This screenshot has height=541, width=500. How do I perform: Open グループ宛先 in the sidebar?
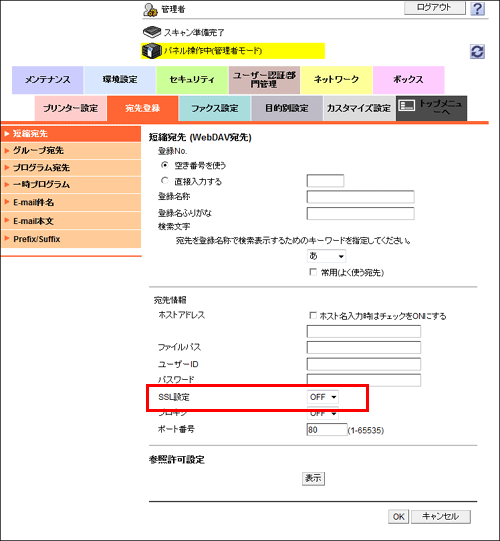[71, 150]
